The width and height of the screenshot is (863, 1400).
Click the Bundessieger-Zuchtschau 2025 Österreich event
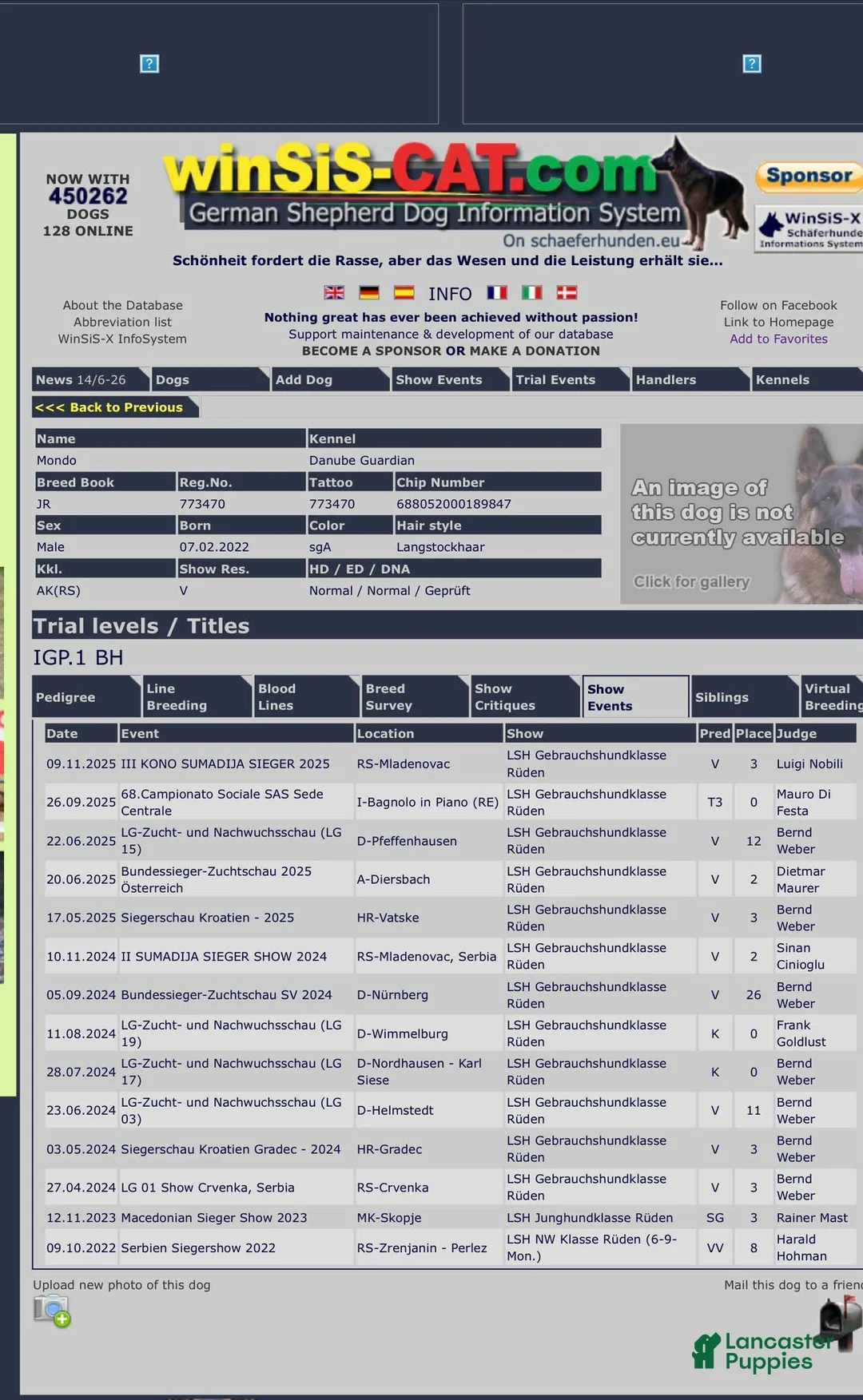(217, 879)
